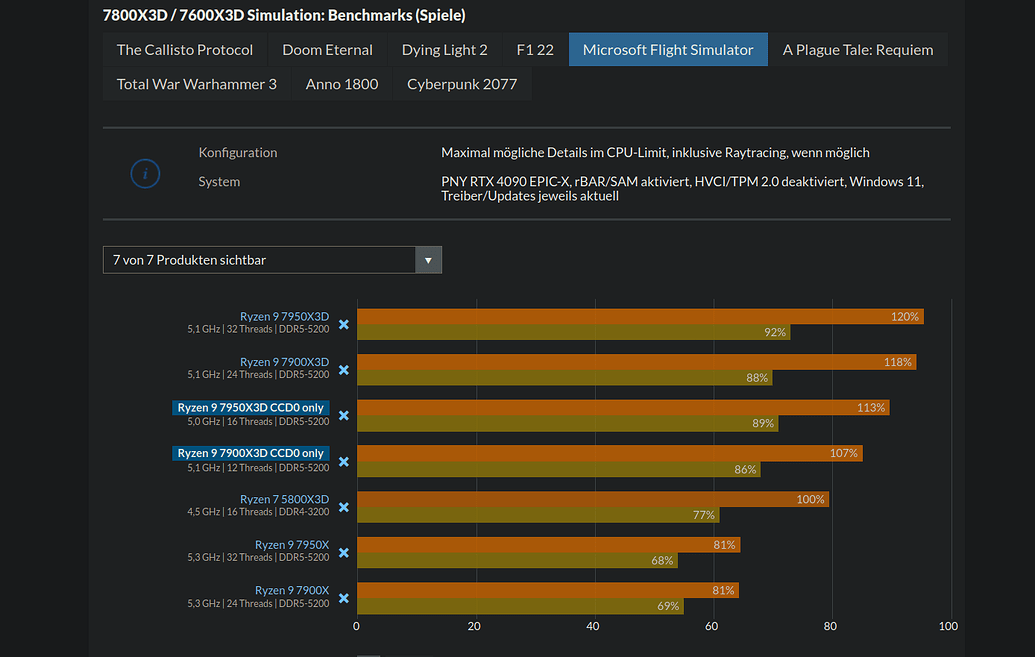1035x657 pixels.
Task: Switch to the Doom Eternal benchmark tab
Action: click(x=327, y=48)
